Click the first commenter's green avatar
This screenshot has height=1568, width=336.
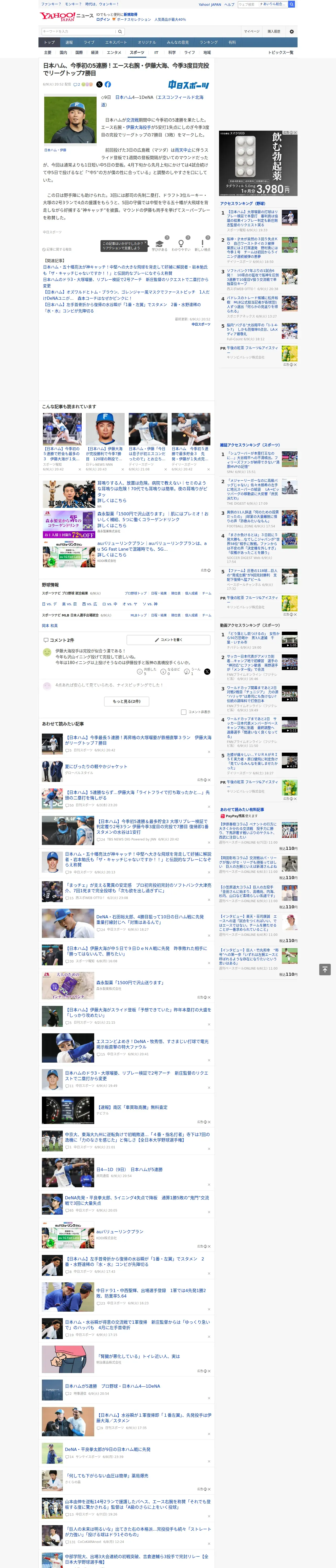coord(47,653)
